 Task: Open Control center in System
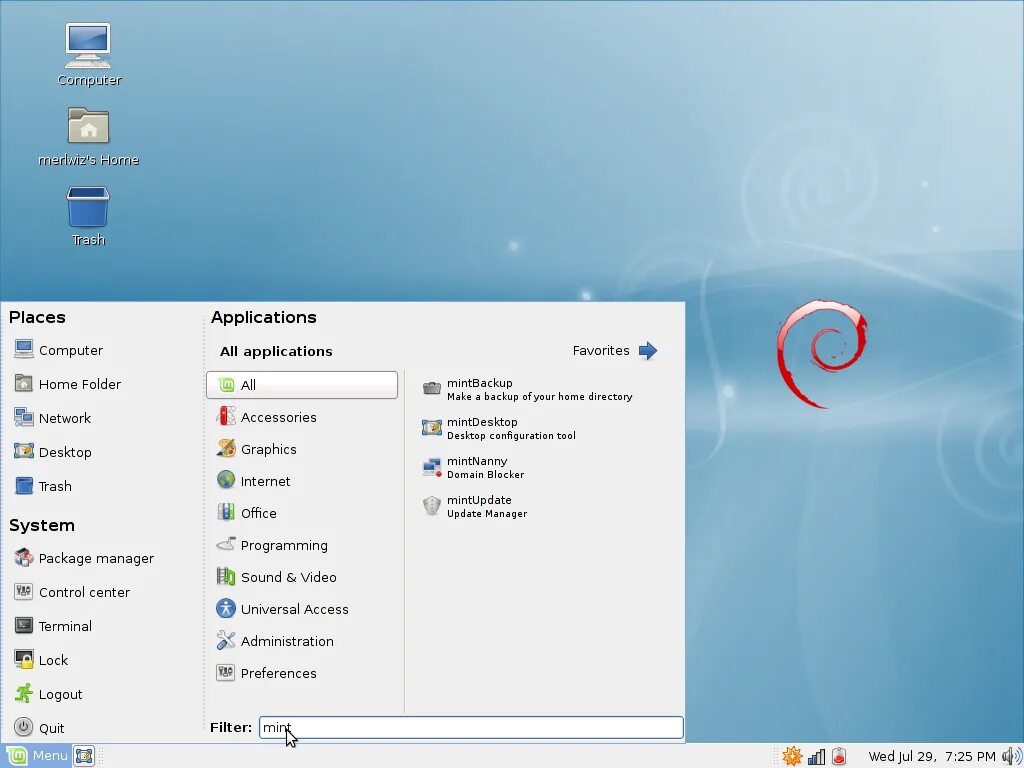[x=72, y=592]
